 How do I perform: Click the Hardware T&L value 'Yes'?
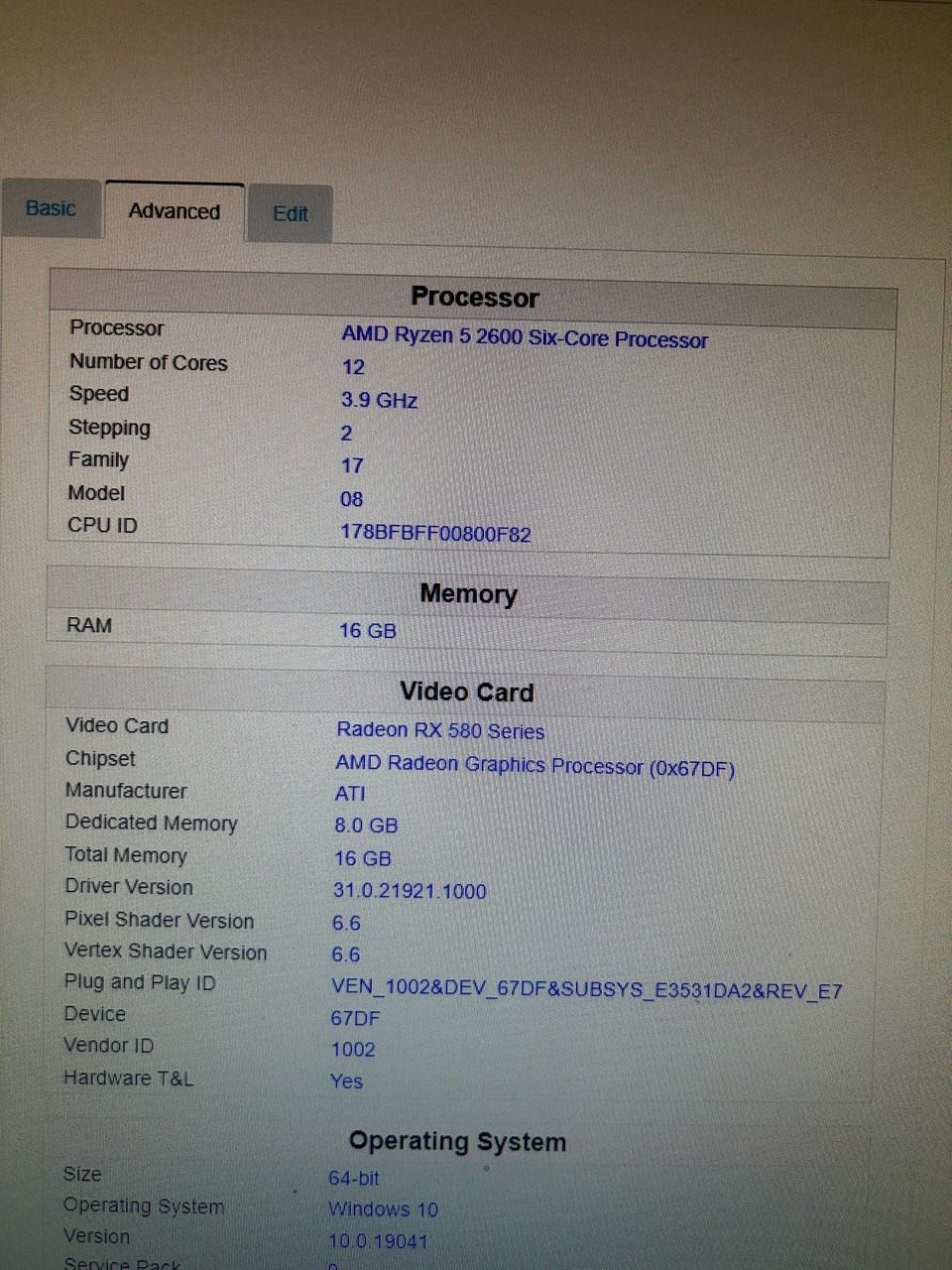point(346,1081)
